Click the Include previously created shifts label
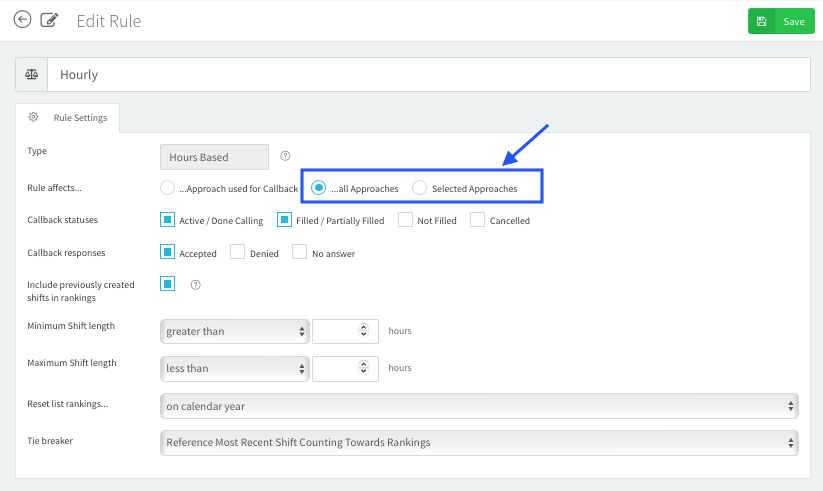Viewport: 823px width, 491px height. pyautogui.click(x=81, y=291)
